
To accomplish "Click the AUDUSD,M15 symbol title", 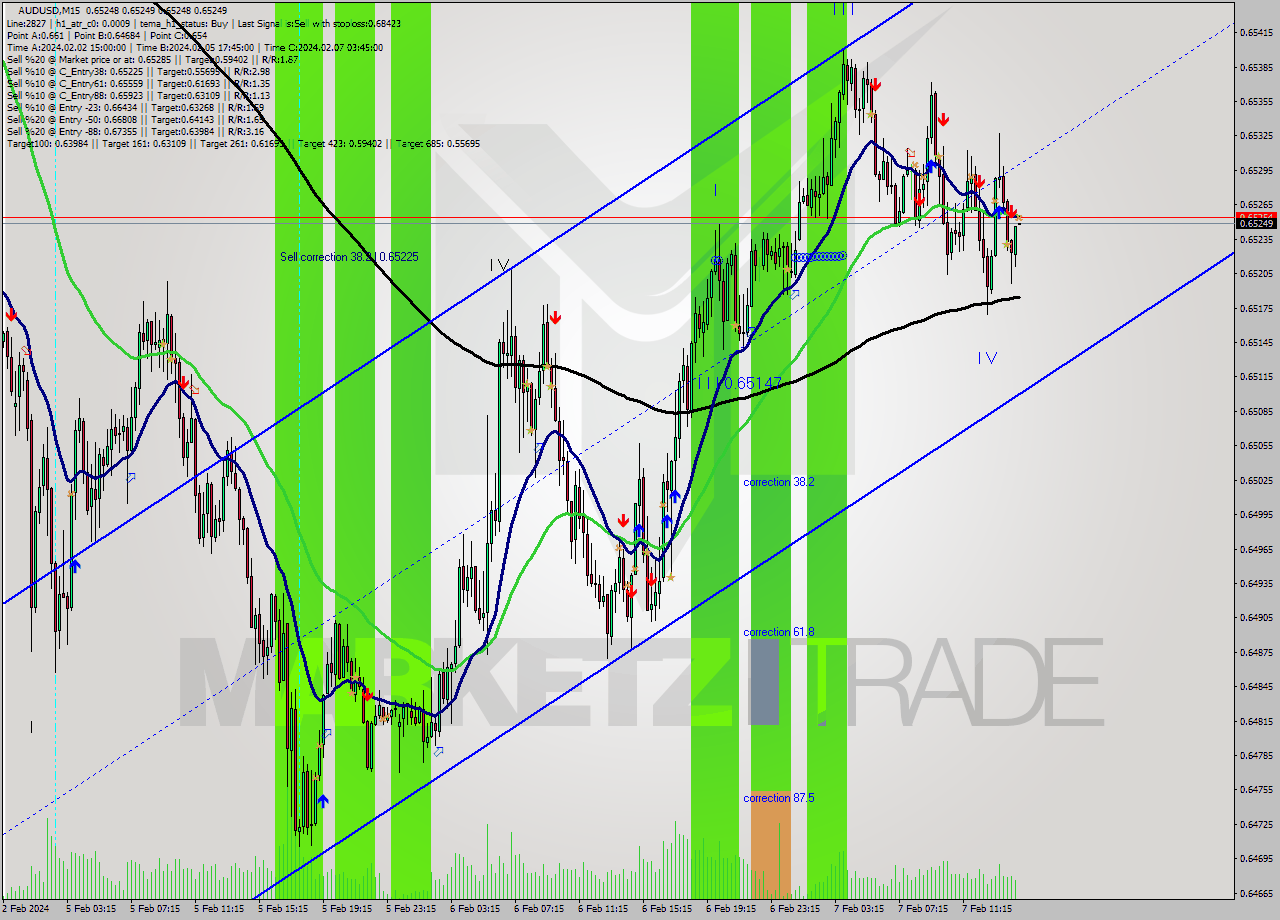I will 48,10.
